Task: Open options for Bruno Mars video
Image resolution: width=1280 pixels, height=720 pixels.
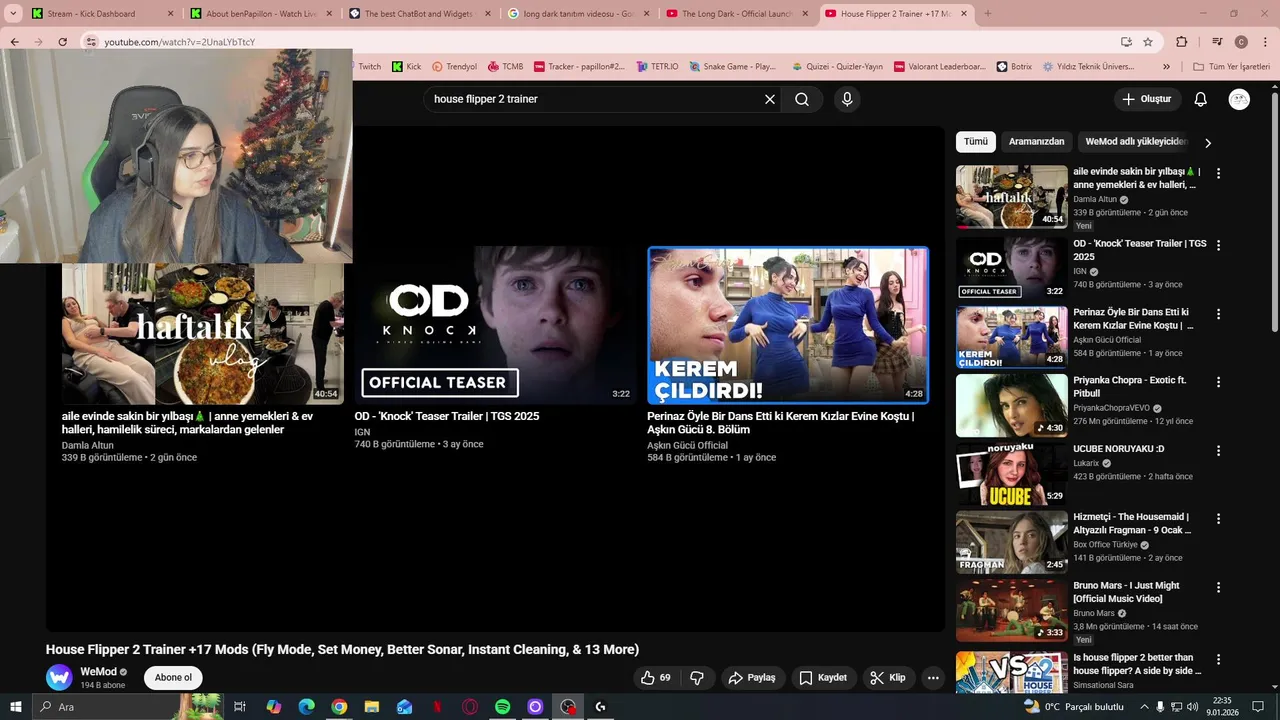Action: coord(1218,587)
